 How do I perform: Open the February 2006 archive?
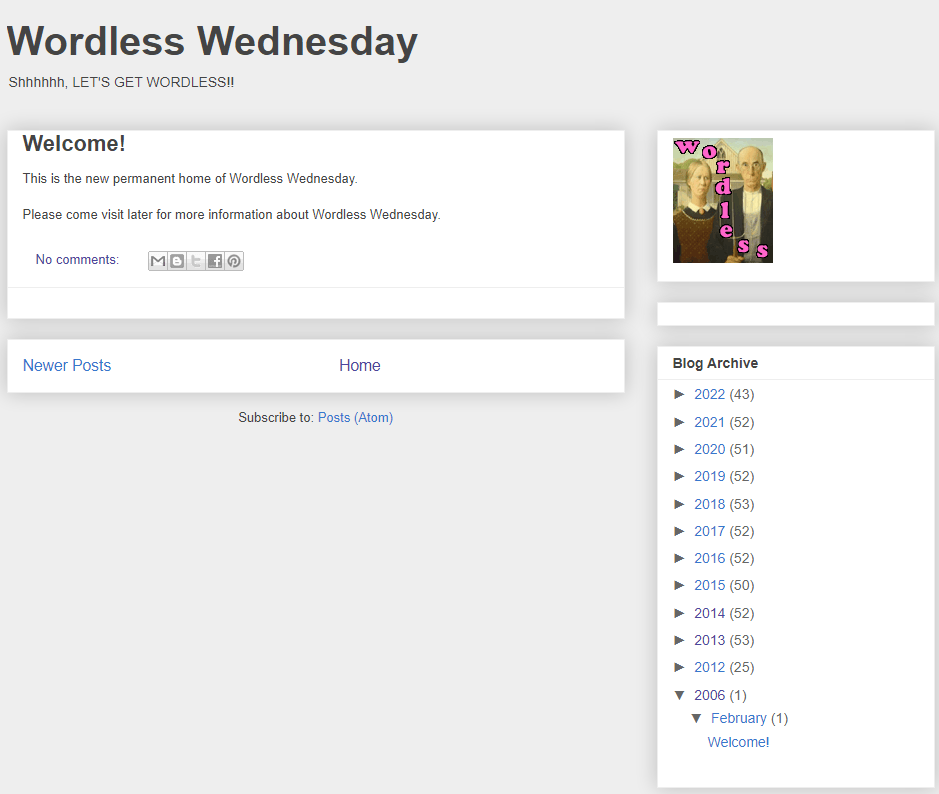739,718
